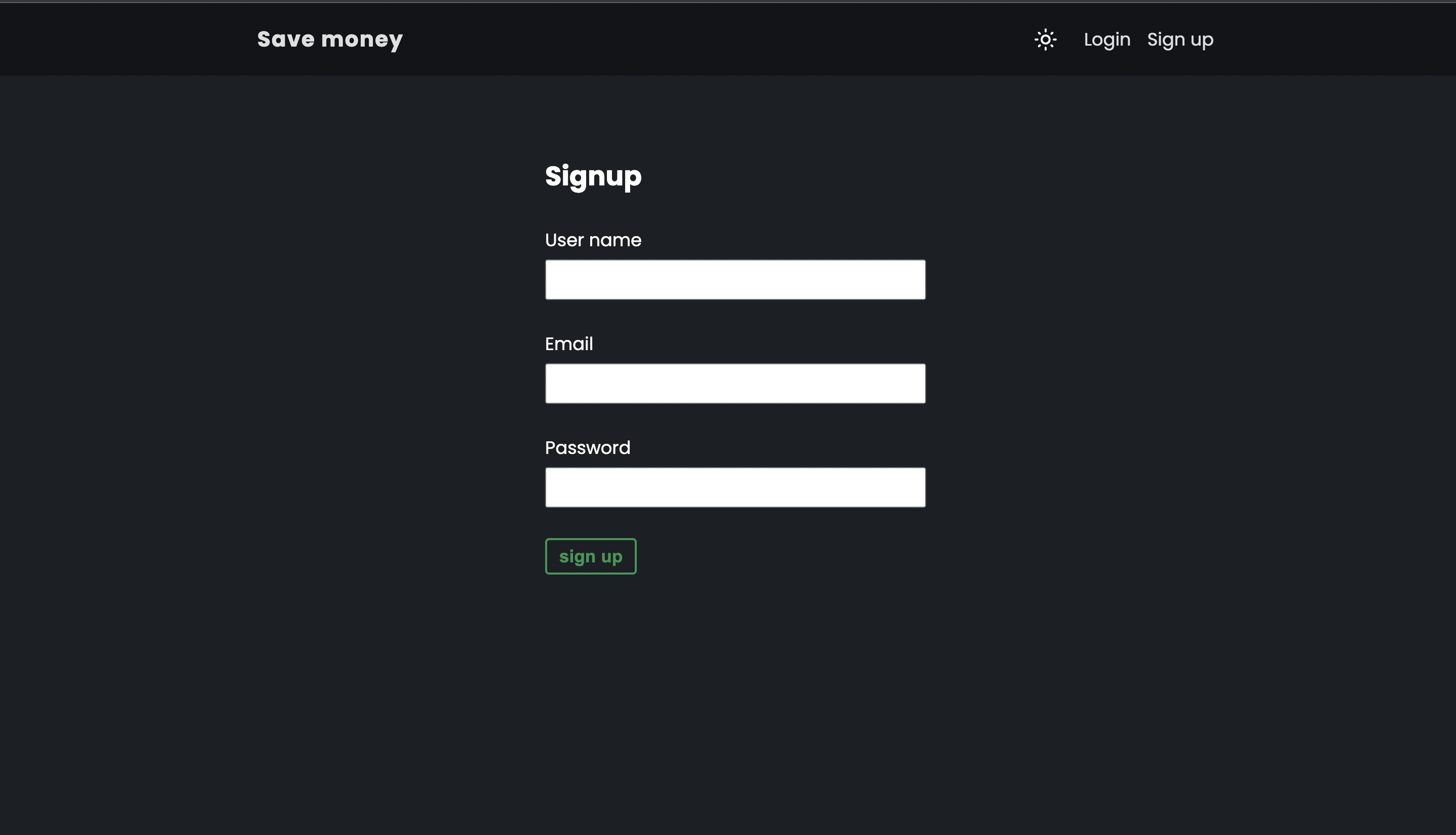Select the Password input field
The width and height of the screenshot is (1456, 835).
pos(734,487)
